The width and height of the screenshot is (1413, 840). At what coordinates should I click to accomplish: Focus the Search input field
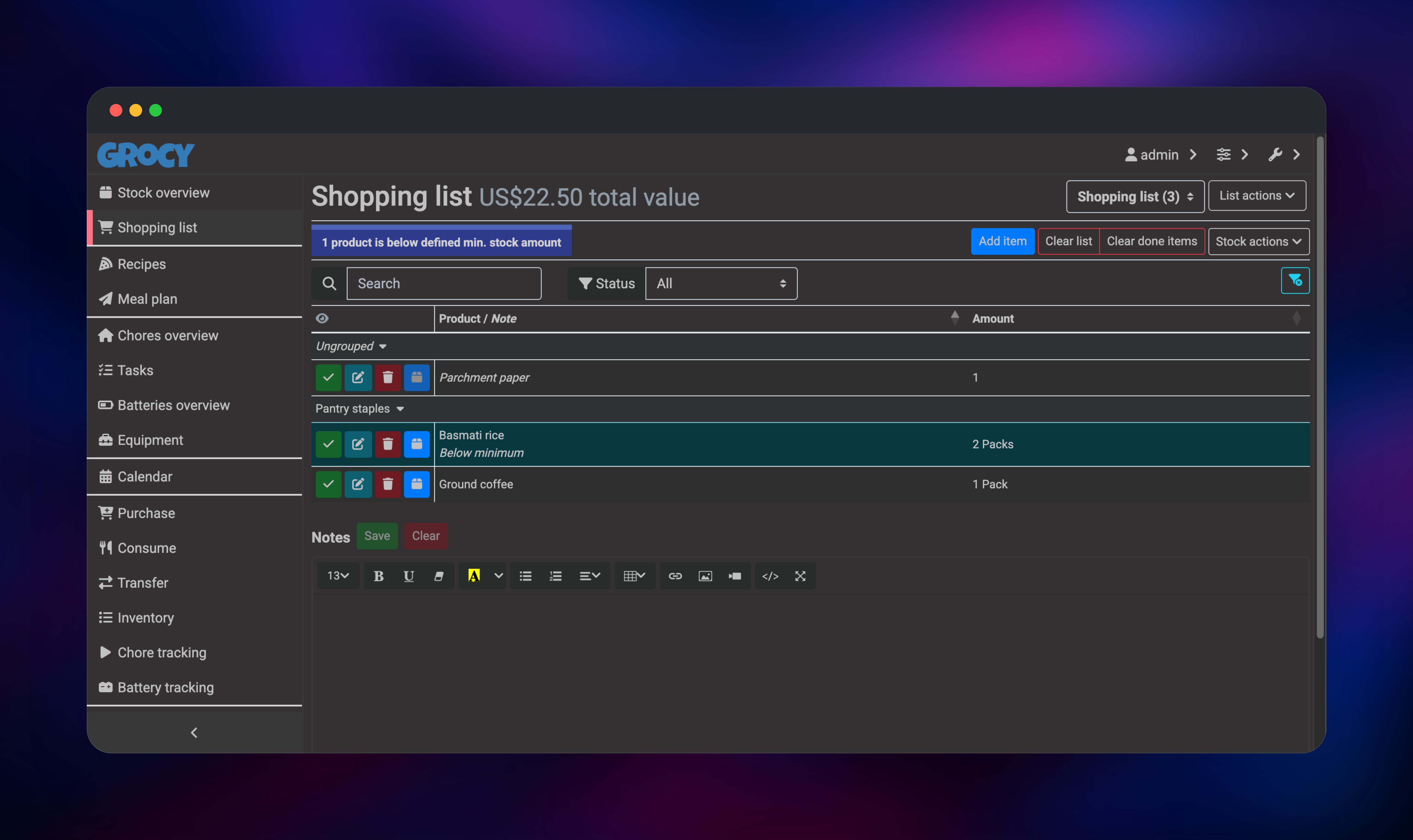pyautogui.click(x=444, y=284)
